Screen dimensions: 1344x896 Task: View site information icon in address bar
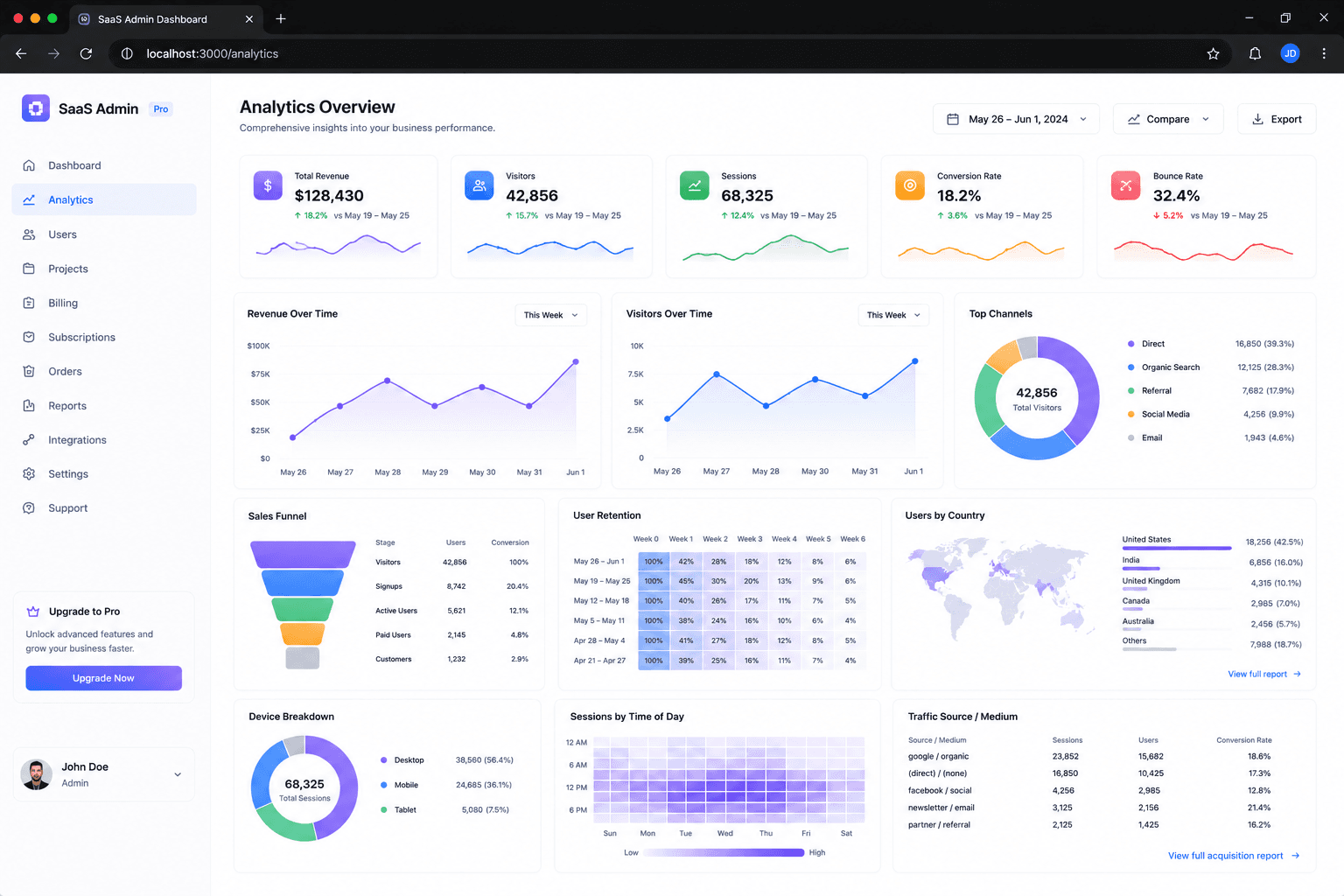point(127,53)
